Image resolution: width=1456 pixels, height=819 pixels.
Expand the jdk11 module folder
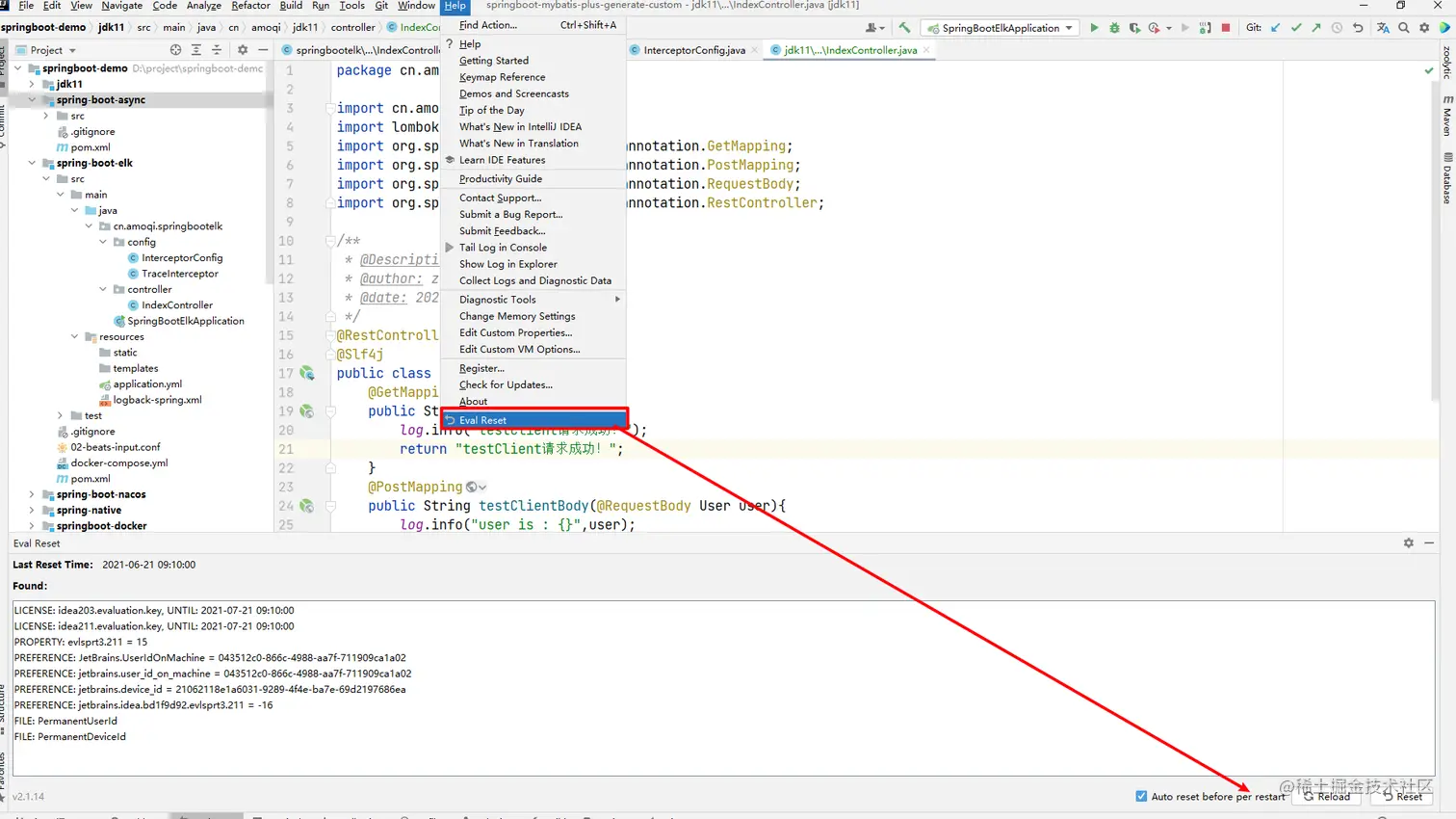32,84
